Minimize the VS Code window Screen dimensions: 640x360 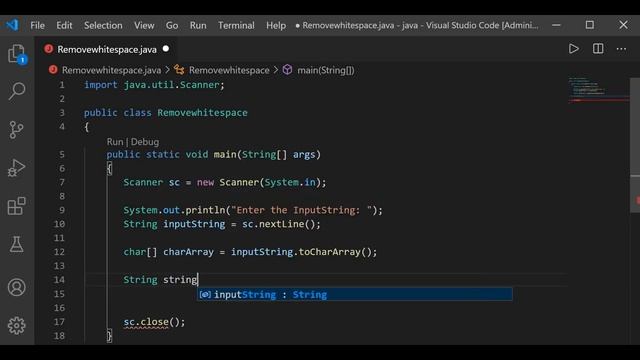[x=556, y=25]
